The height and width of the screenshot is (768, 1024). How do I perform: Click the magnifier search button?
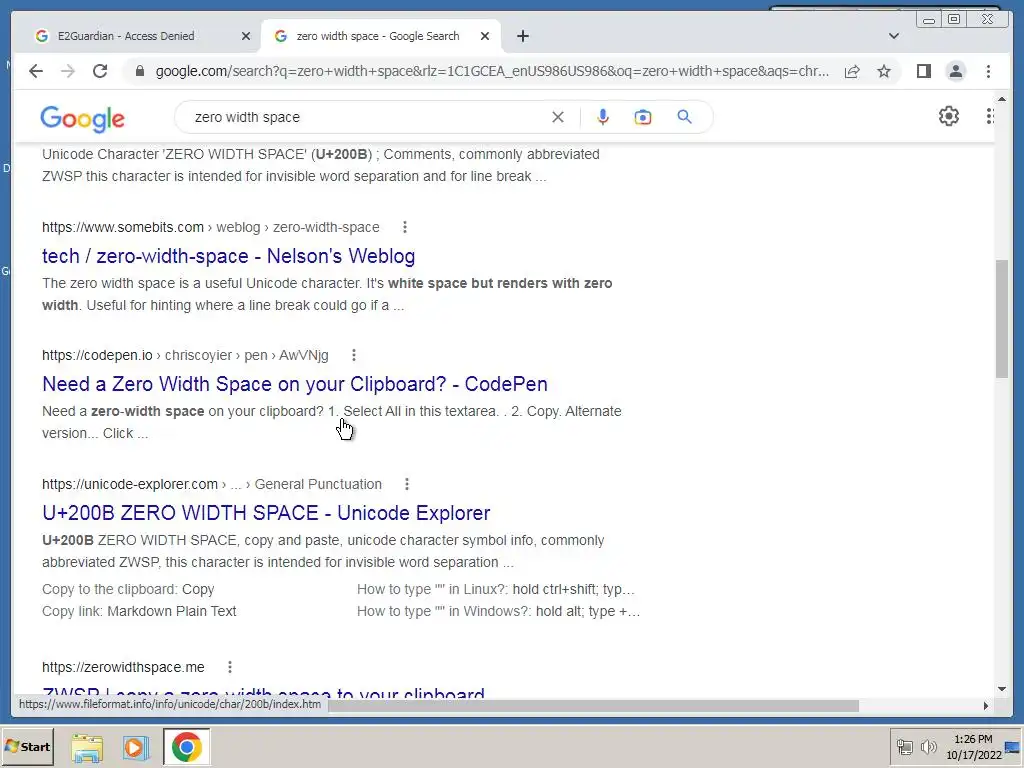tap(684, 117)
